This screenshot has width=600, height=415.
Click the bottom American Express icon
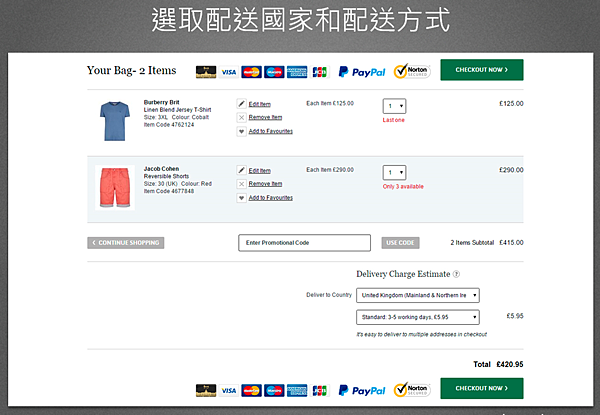click(297, 391)
